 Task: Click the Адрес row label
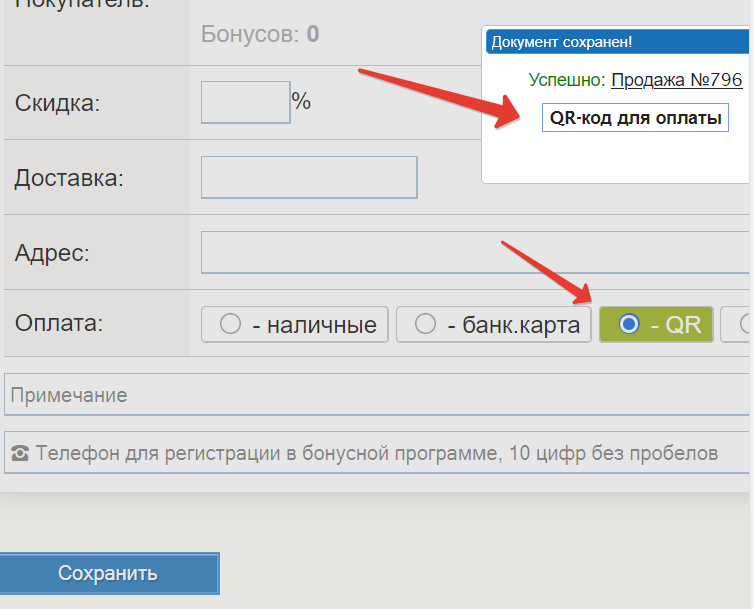pos(52,253)
